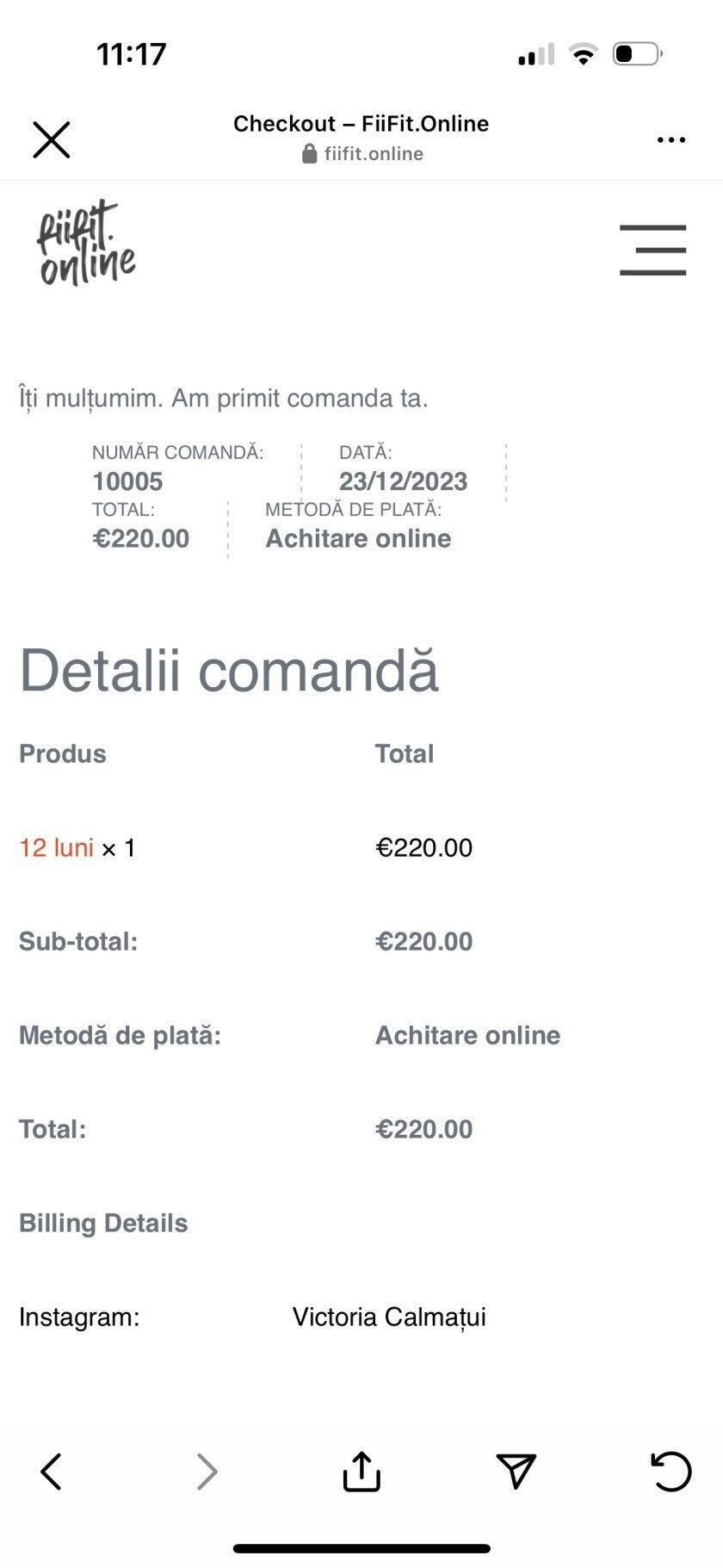The width and height of the screenshot is (723, 1568).
Task: Tap the order date 23/12/2023
Action: tap(403, 481)
